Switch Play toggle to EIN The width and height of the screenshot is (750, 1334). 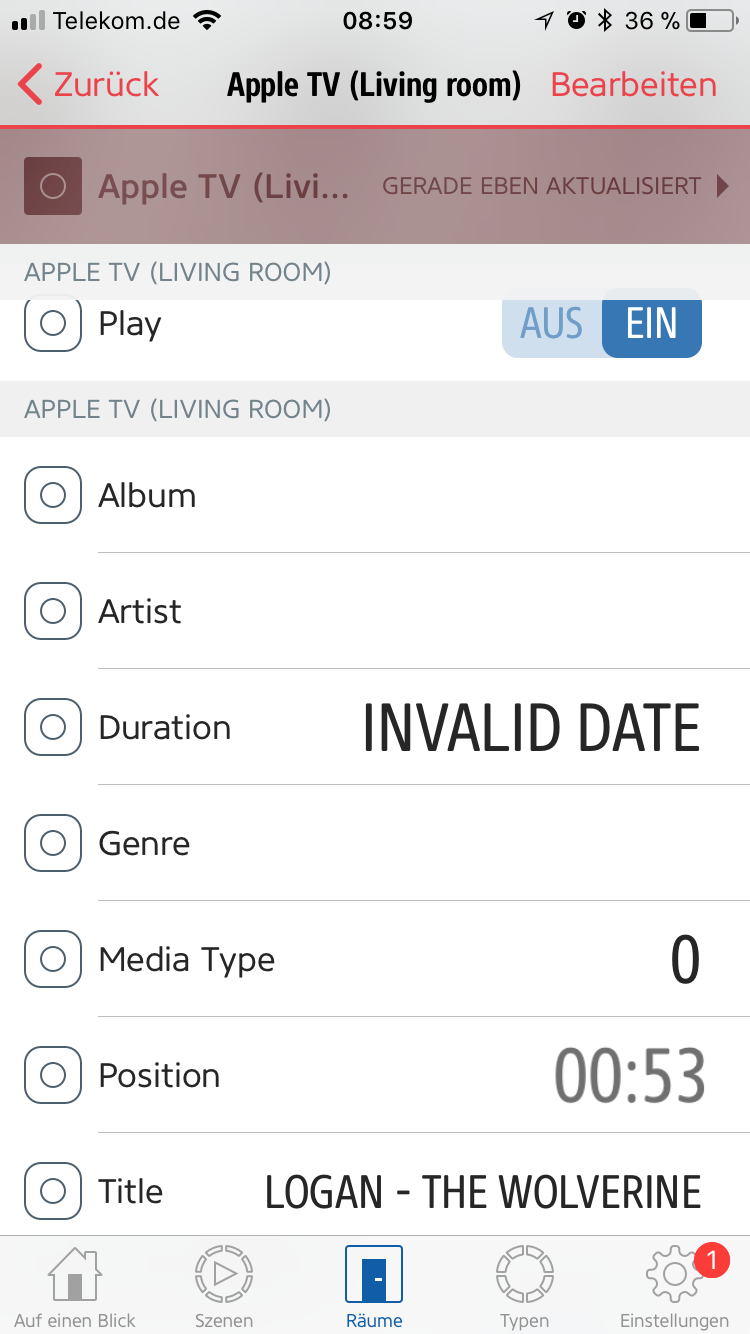(x=651, y=325)
